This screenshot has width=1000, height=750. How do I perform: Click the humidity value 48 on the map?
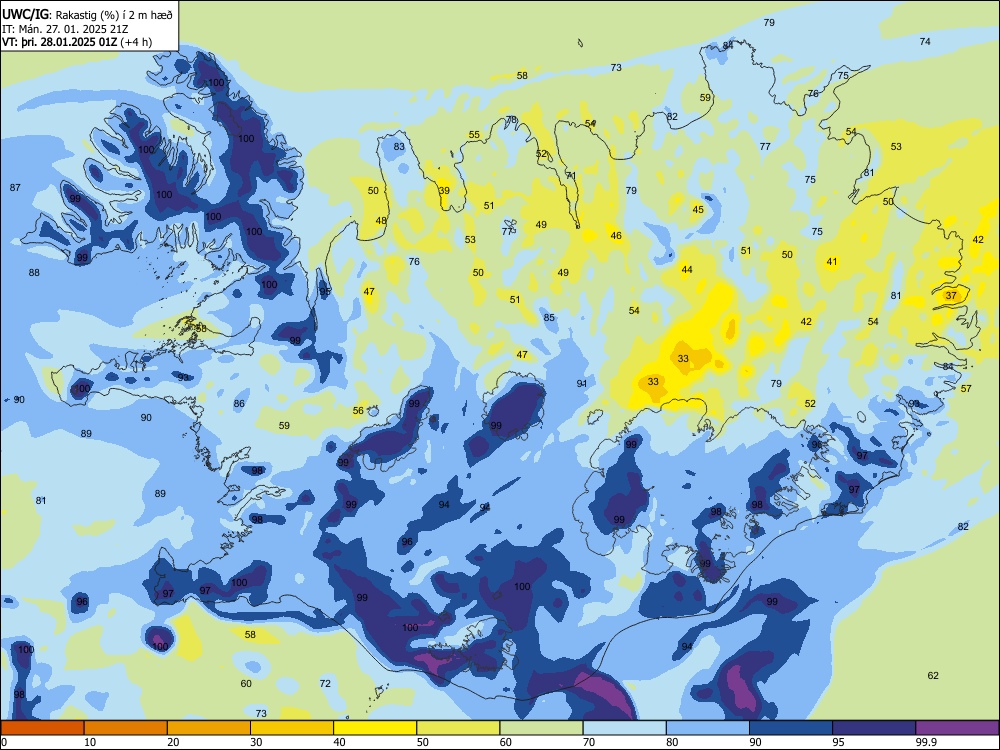381,221
